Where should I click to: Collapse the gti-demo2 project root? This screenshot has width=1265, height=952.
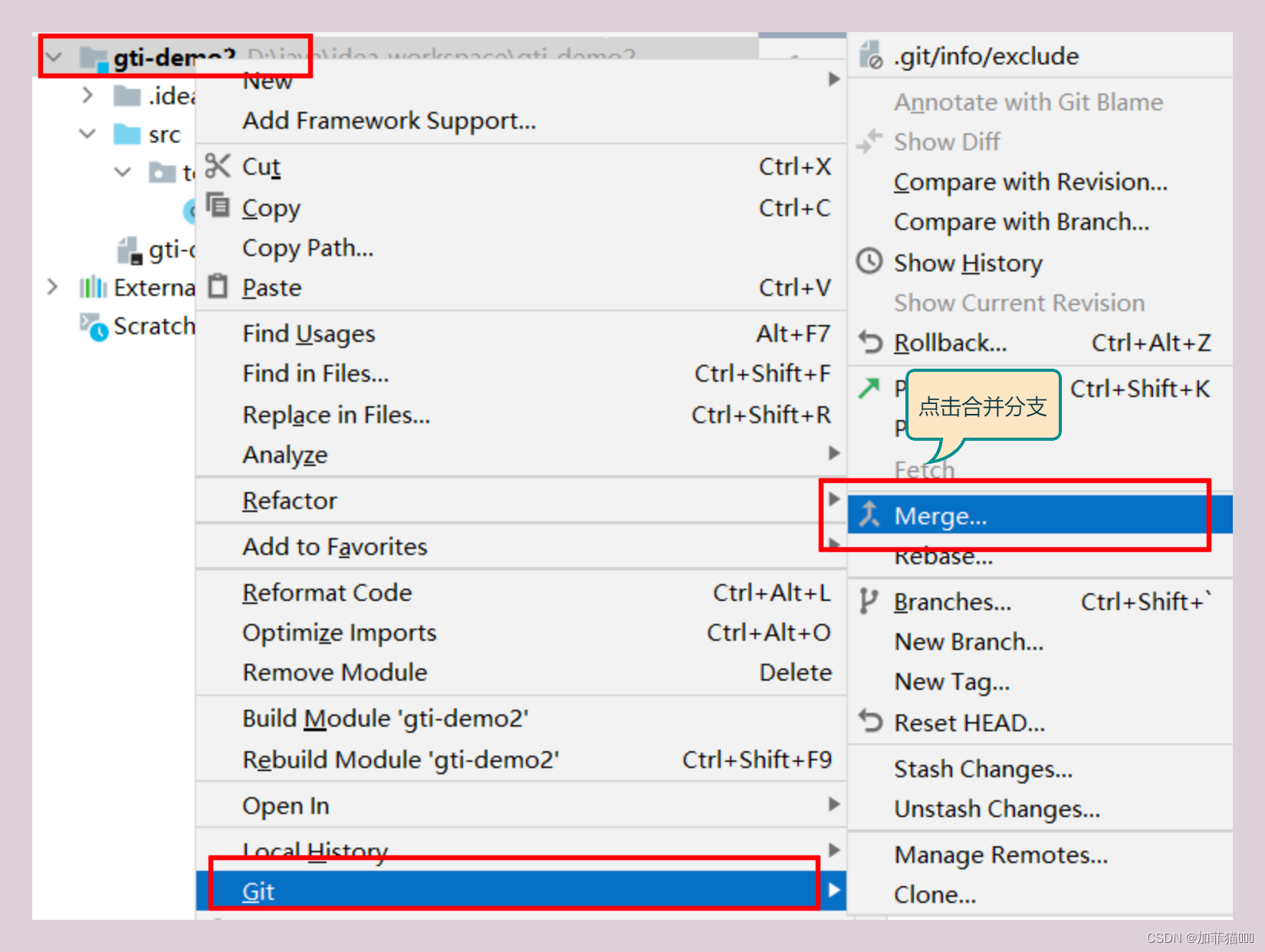(54, 57)
